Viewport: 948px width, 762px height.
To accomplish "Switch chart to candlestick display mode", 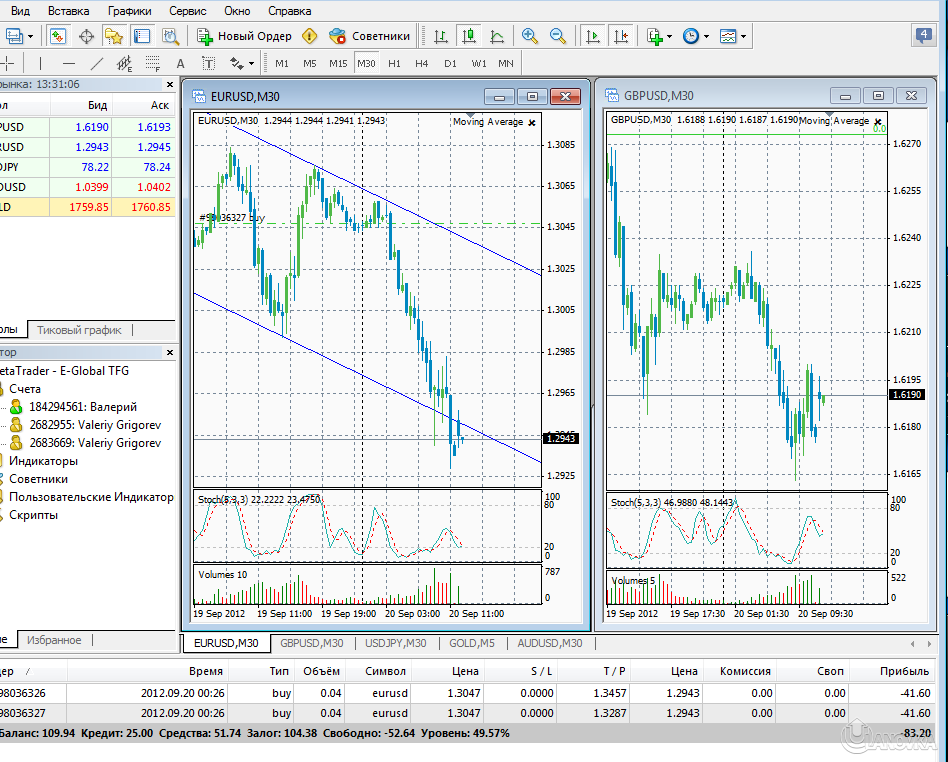I will point(467,36).
